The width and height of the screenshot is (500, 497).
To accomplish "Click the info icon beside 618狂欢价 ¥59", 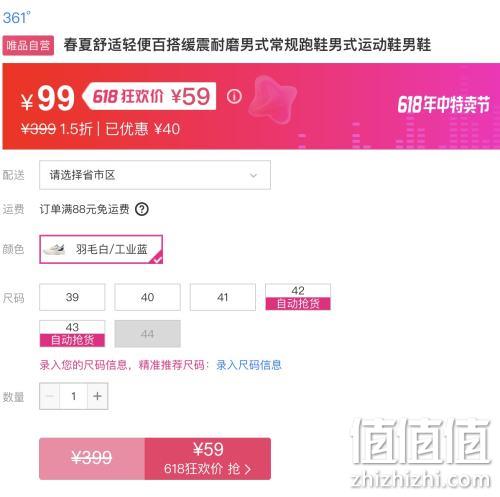I will tap(234, 97).
